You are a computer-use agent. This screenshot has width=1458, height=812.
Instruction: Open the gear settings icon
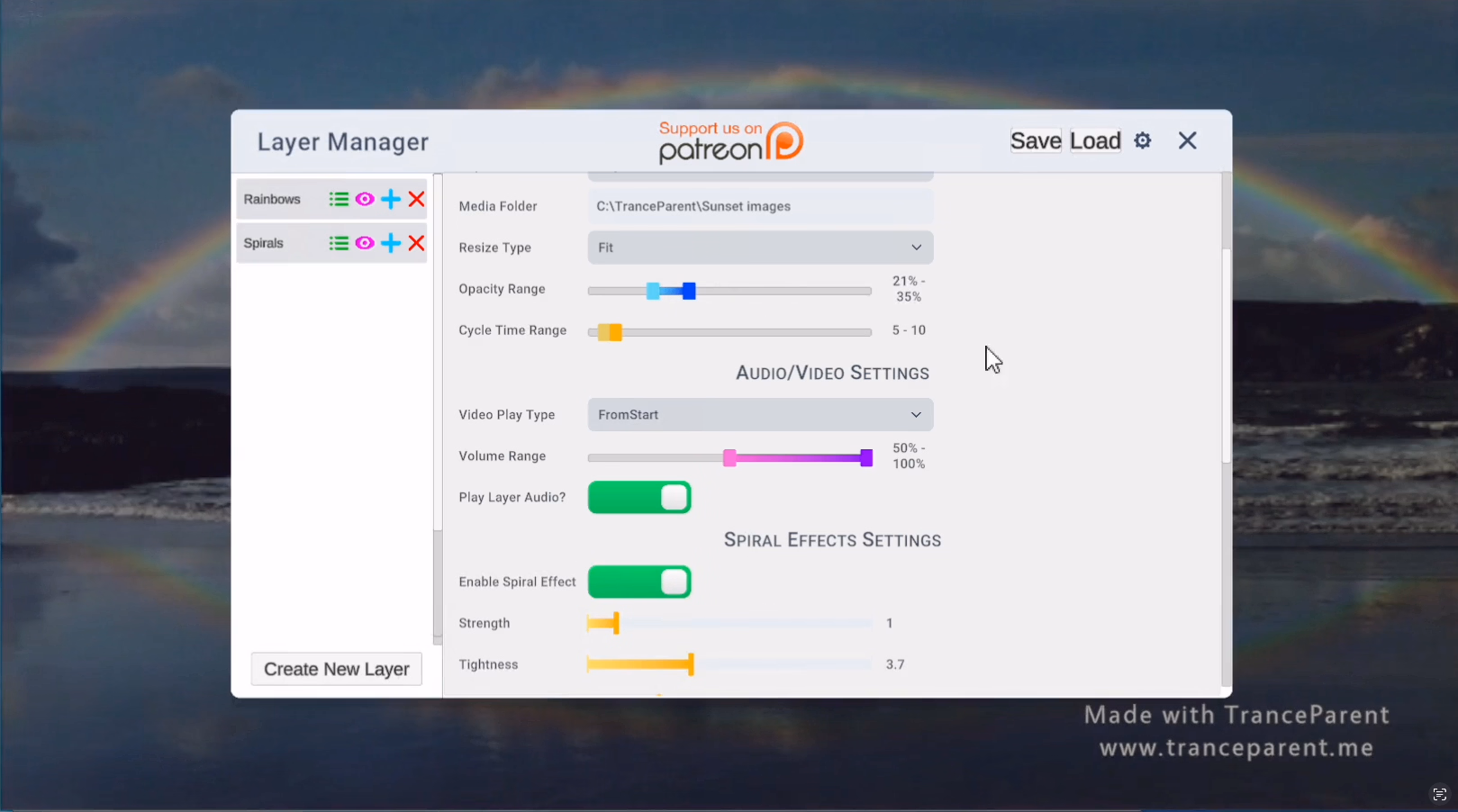(1143, 140)
